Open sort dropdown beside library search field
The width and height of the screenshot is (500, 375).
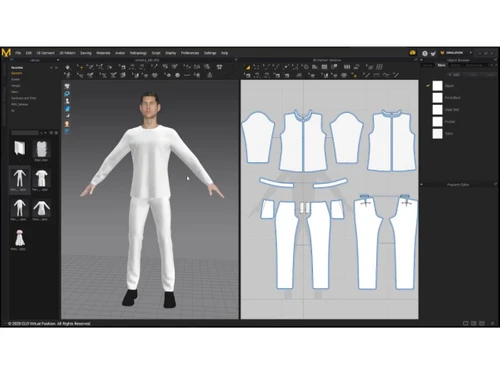[x=45, y=133]
